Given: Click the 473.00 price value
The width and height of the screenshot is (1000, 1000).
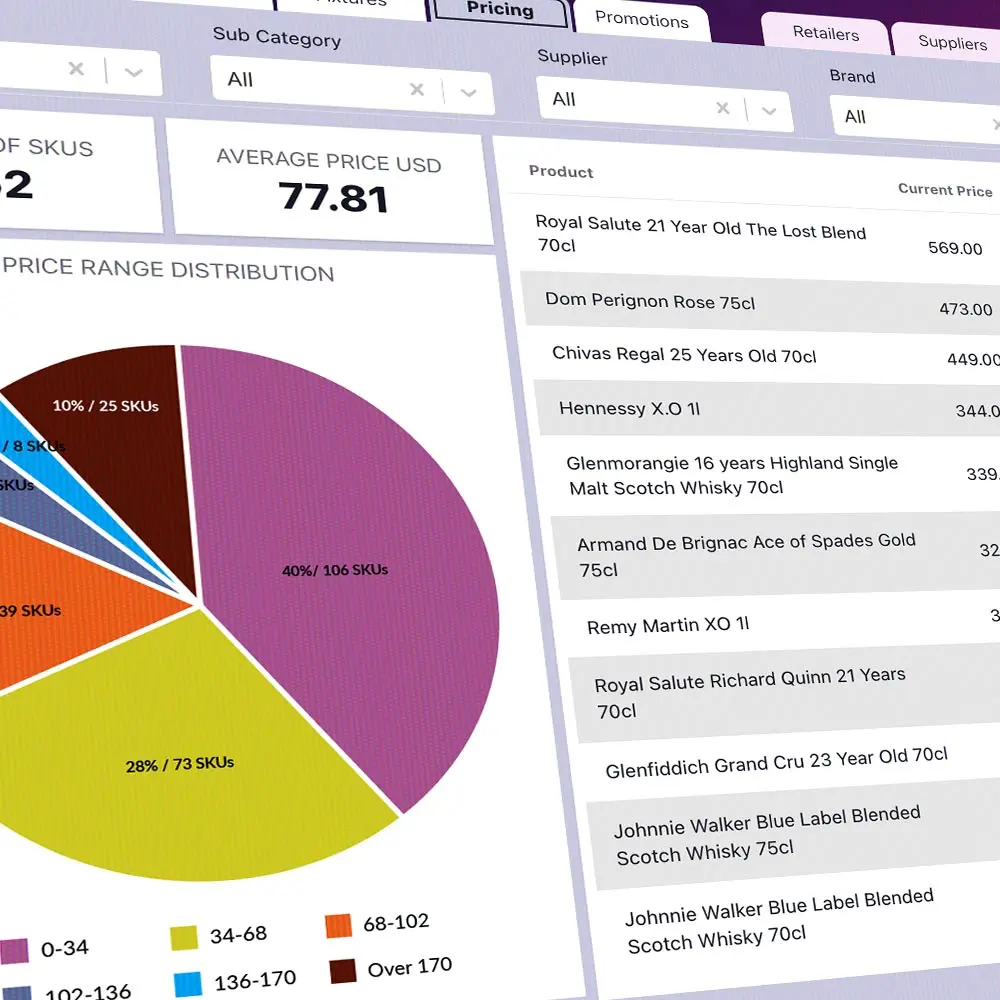Looking at the screenshot, I should (x=966, y=309).
